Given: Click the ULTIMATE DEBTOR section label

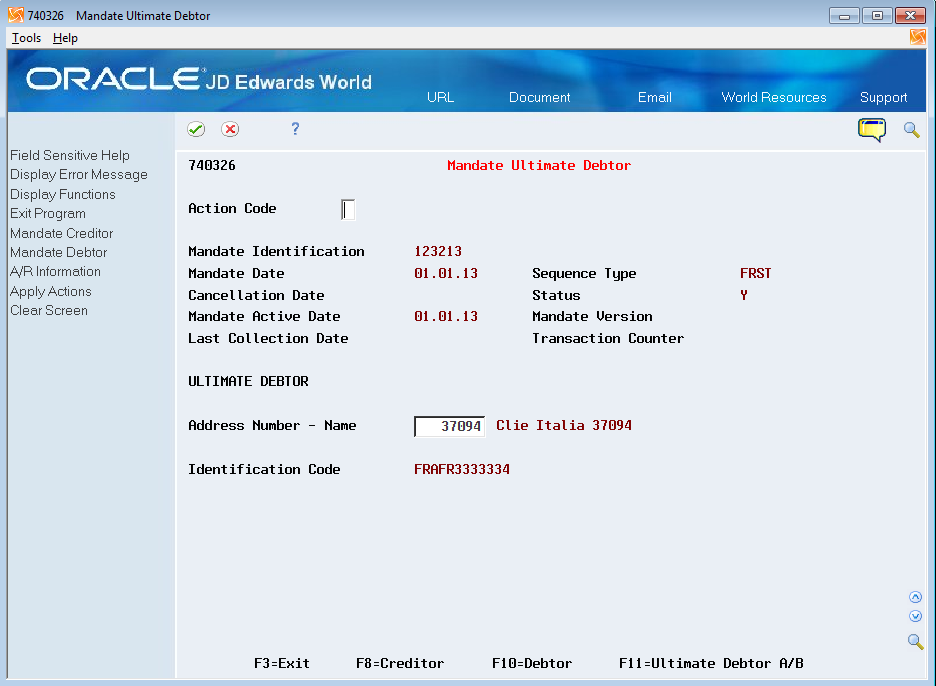Looking at the screenshot, I should pos(248,381).
